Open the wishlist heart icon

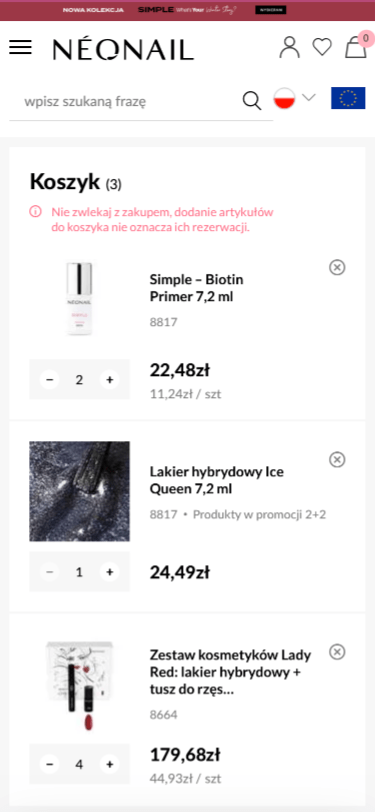pos(322,47)
